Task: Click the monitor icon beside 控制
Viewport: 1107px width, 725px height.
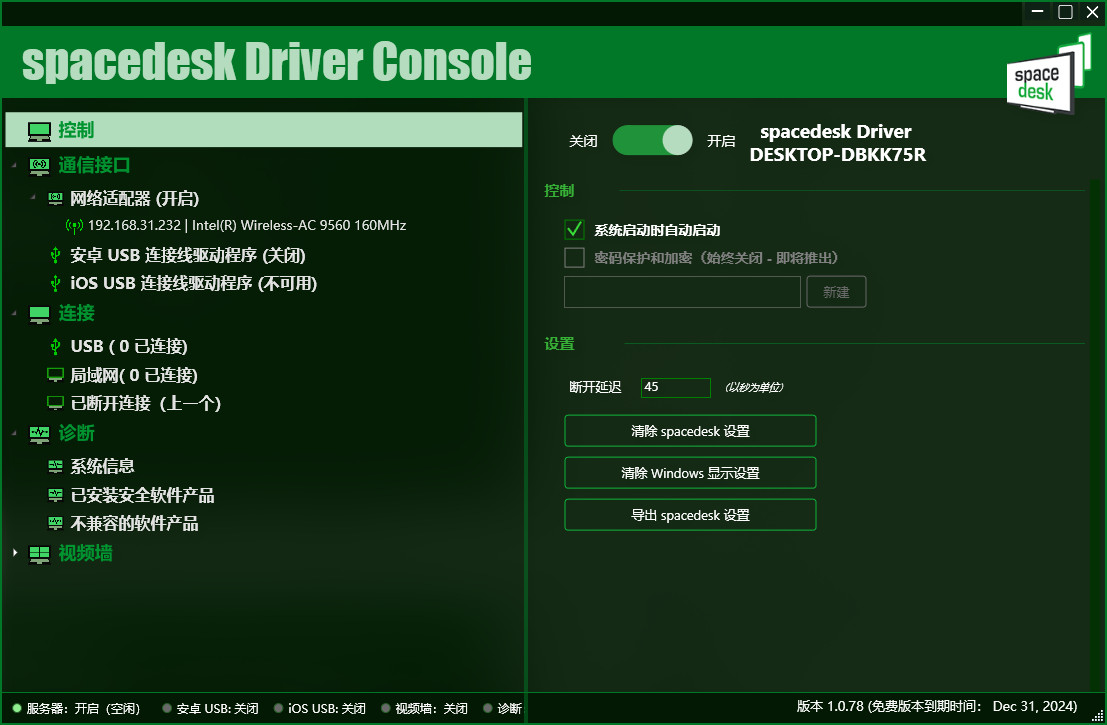Action: click(x=40, y=131)
